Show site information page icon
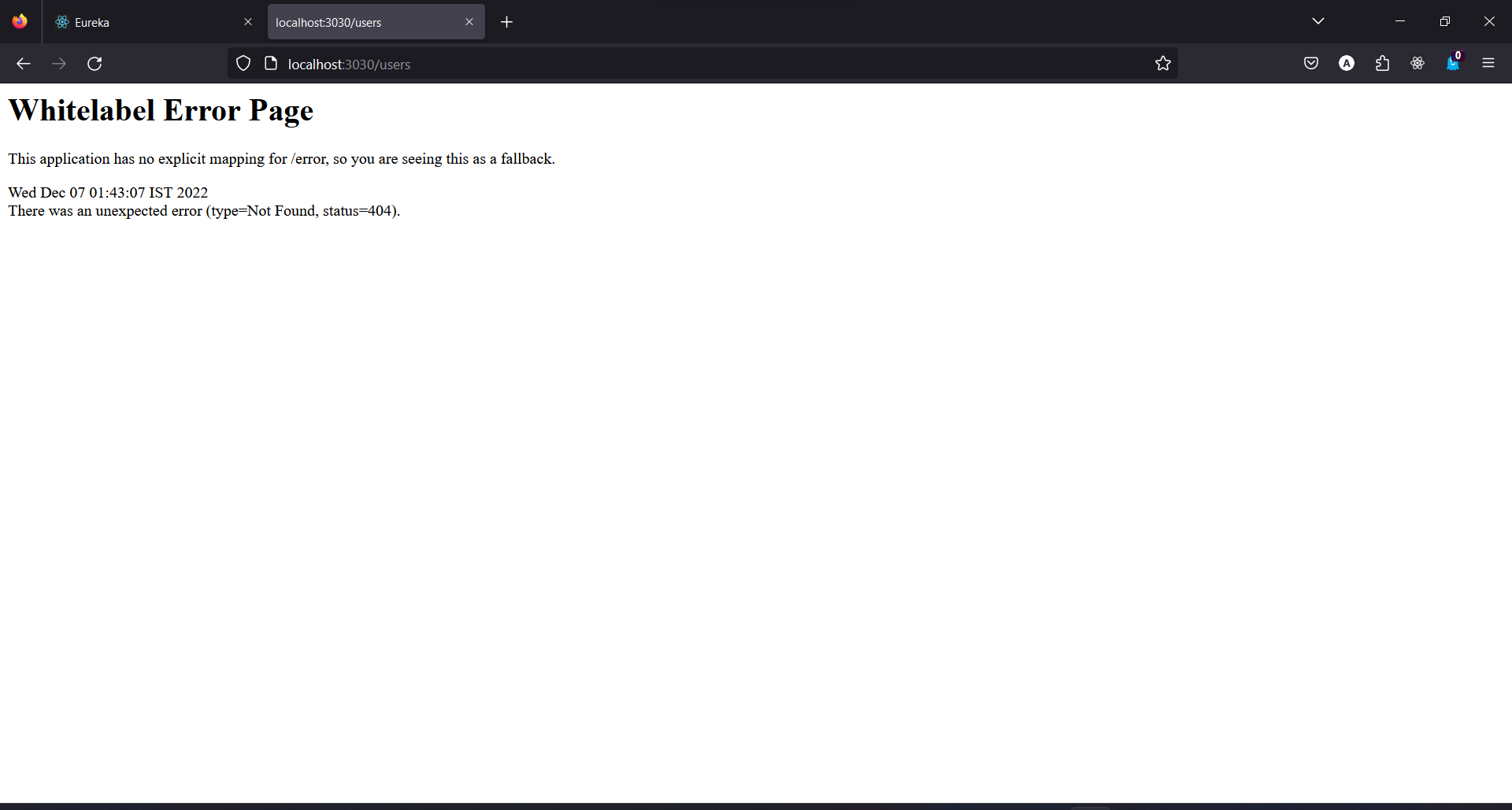The width and height of the screenshot is (1512, 810). coord(270,64)
